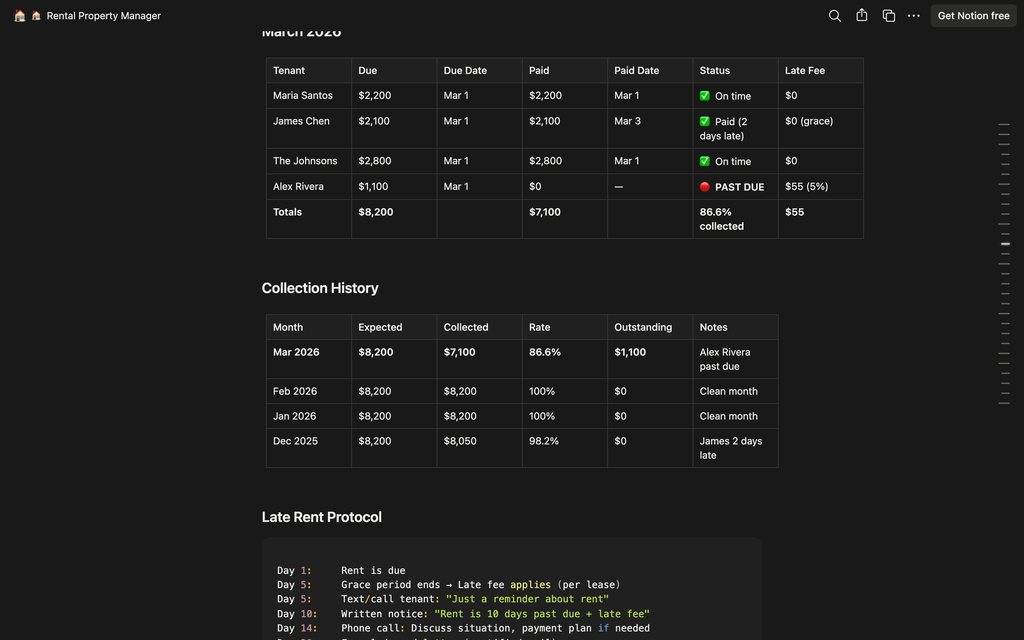
Task: Click the green checkmark in James Chen row
Action: click(x=704, y=121)
